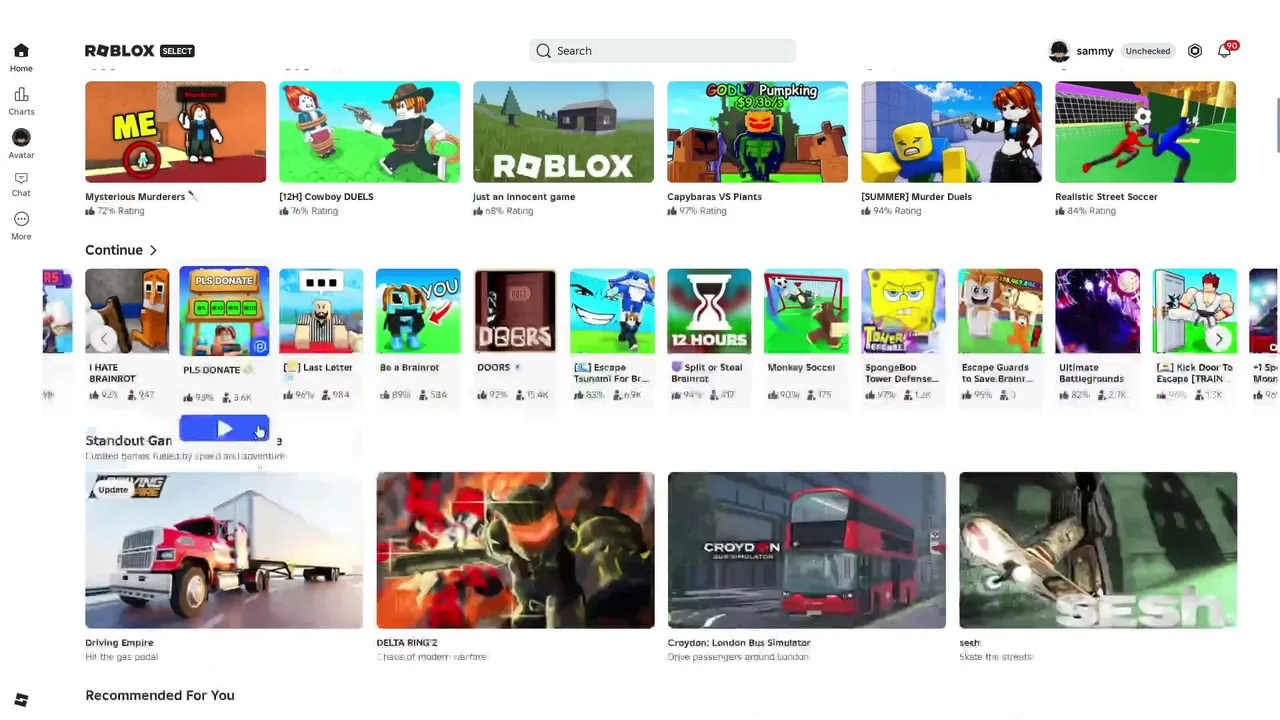Select the PLS DONATE game tile
This screenshot has height=720, width=1280.
[x=224, y=311]
